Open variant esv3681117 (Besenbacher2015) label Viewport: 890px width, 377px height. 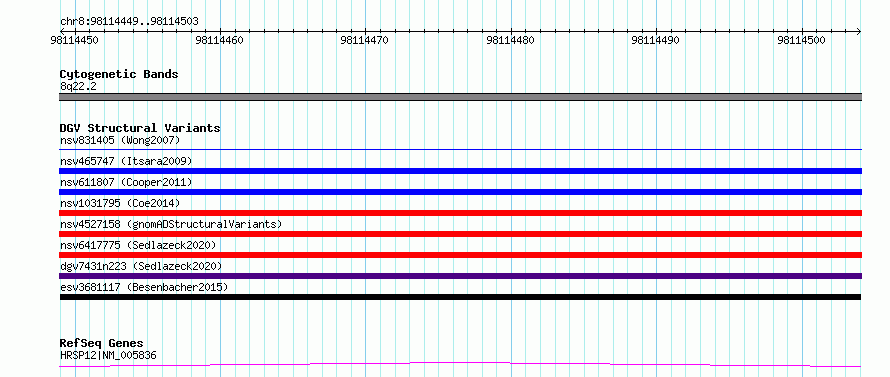click(x=144, y=287)
